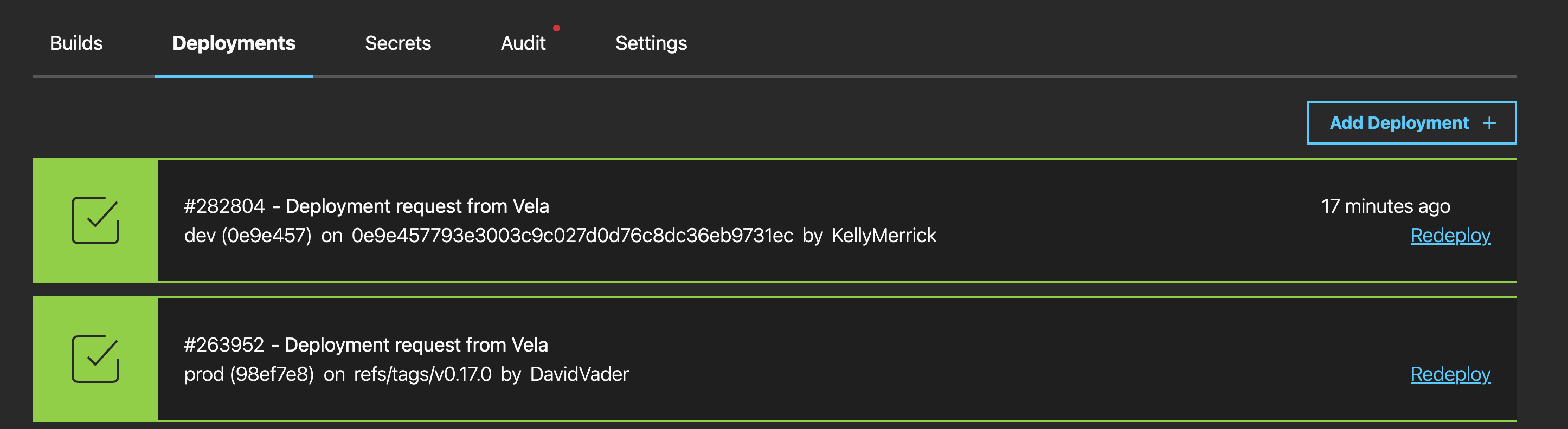Open the Secrets tab
Viewport: 1568px width, 429px height.
[397, 43]
